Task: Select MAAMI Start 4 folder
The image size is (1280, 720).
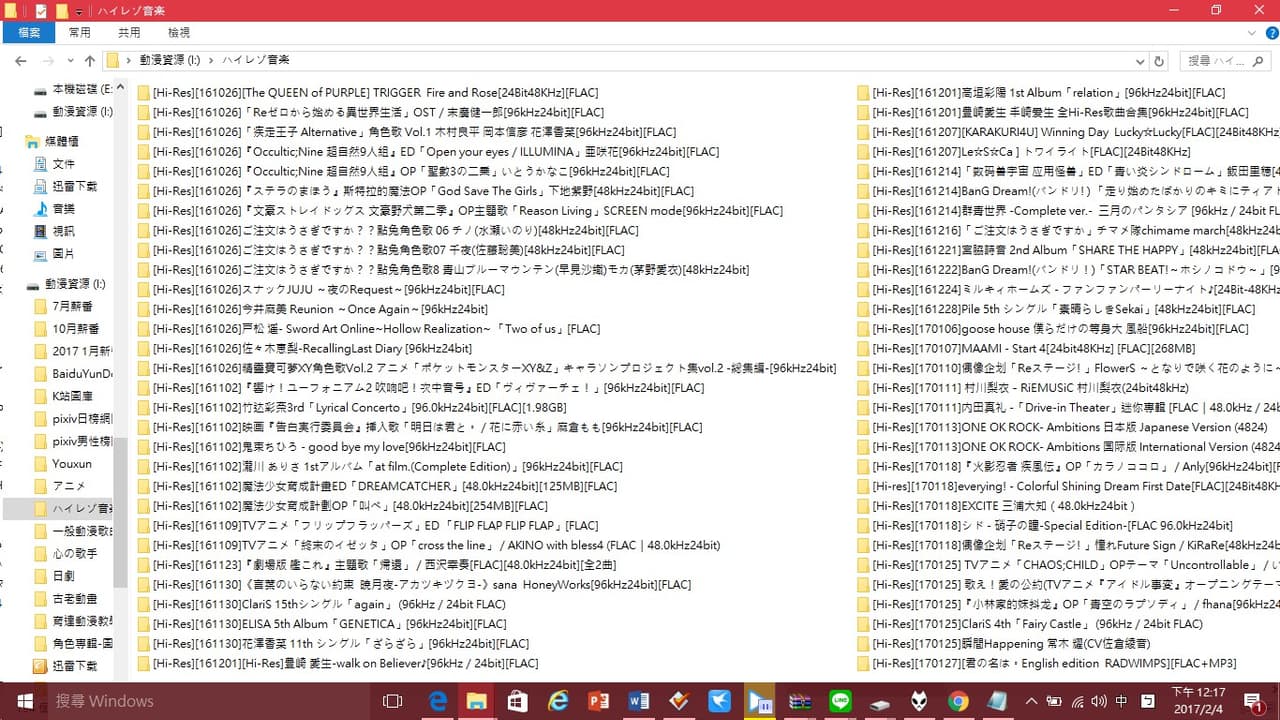Action: tap(1026, 349)
